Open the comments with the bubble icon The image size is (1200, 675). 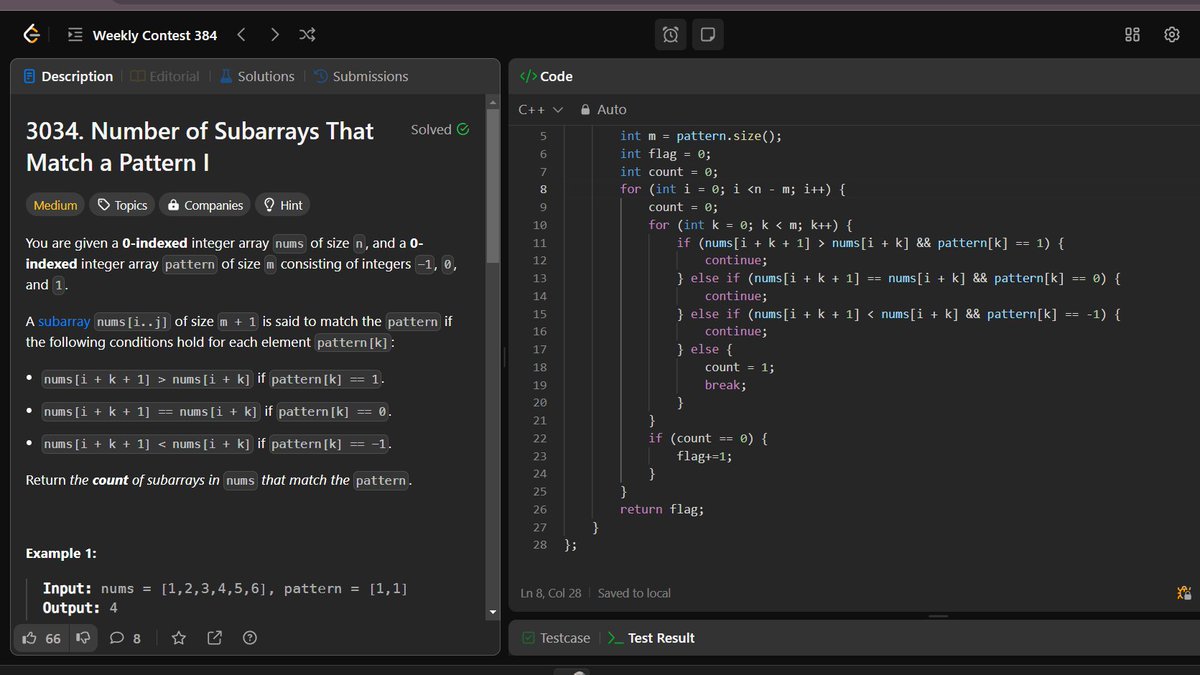[125, 638]
